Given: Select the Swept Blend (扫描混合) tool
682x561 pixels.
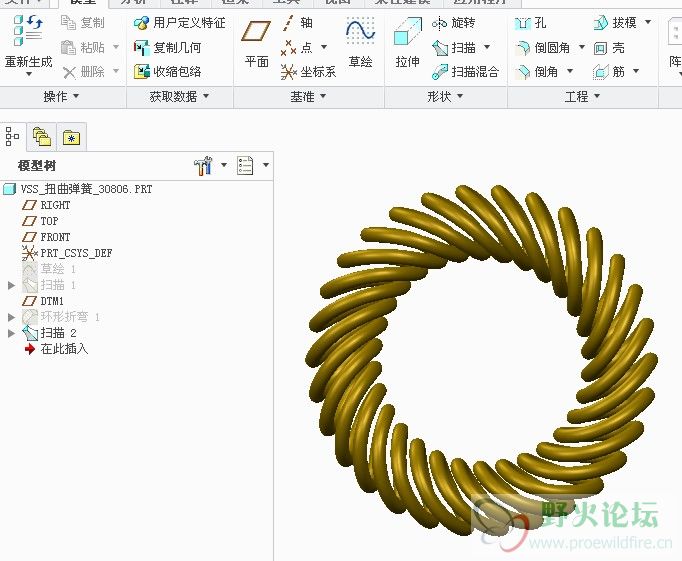Looking at the screenshot, I should point(465,72).
